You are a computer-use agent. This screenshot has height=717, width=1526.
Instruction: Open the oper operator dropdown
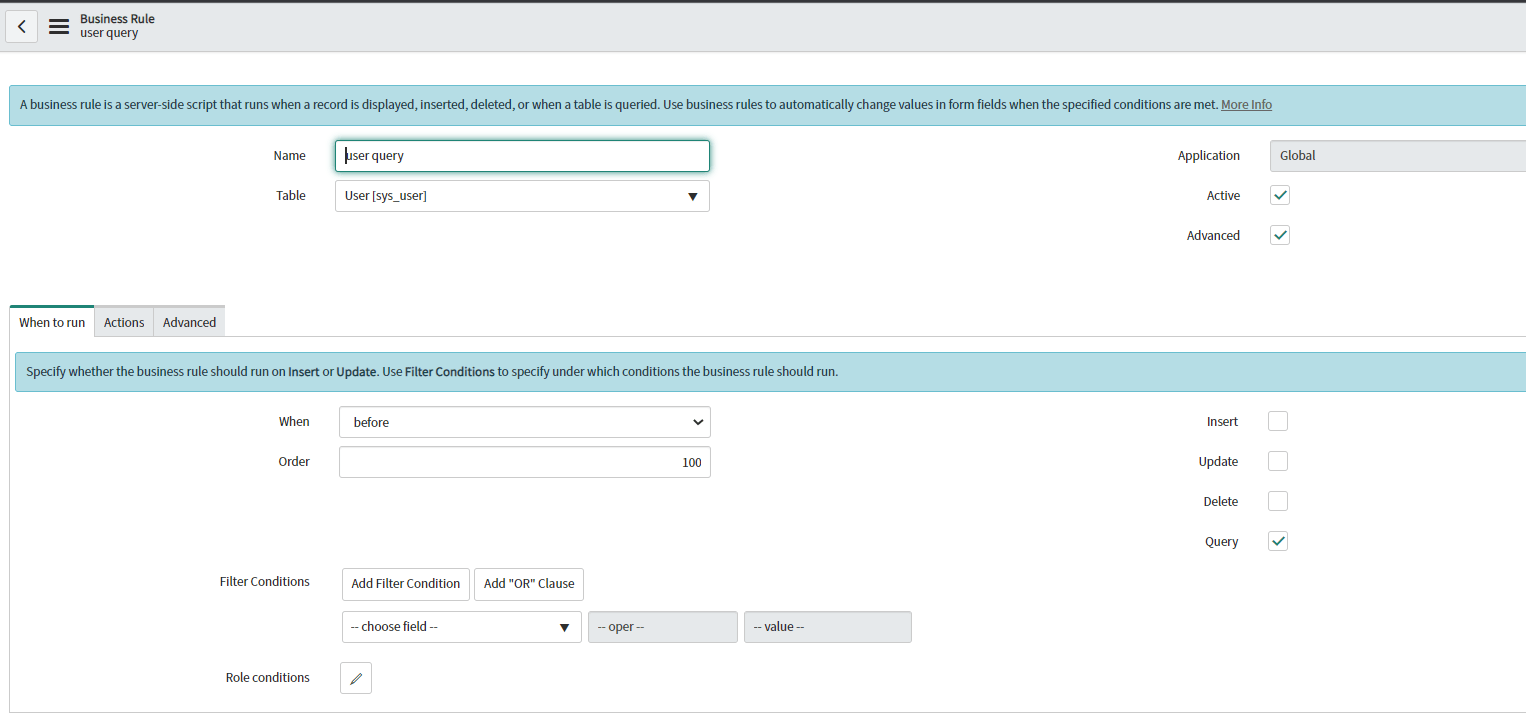[x=663, y=627]
